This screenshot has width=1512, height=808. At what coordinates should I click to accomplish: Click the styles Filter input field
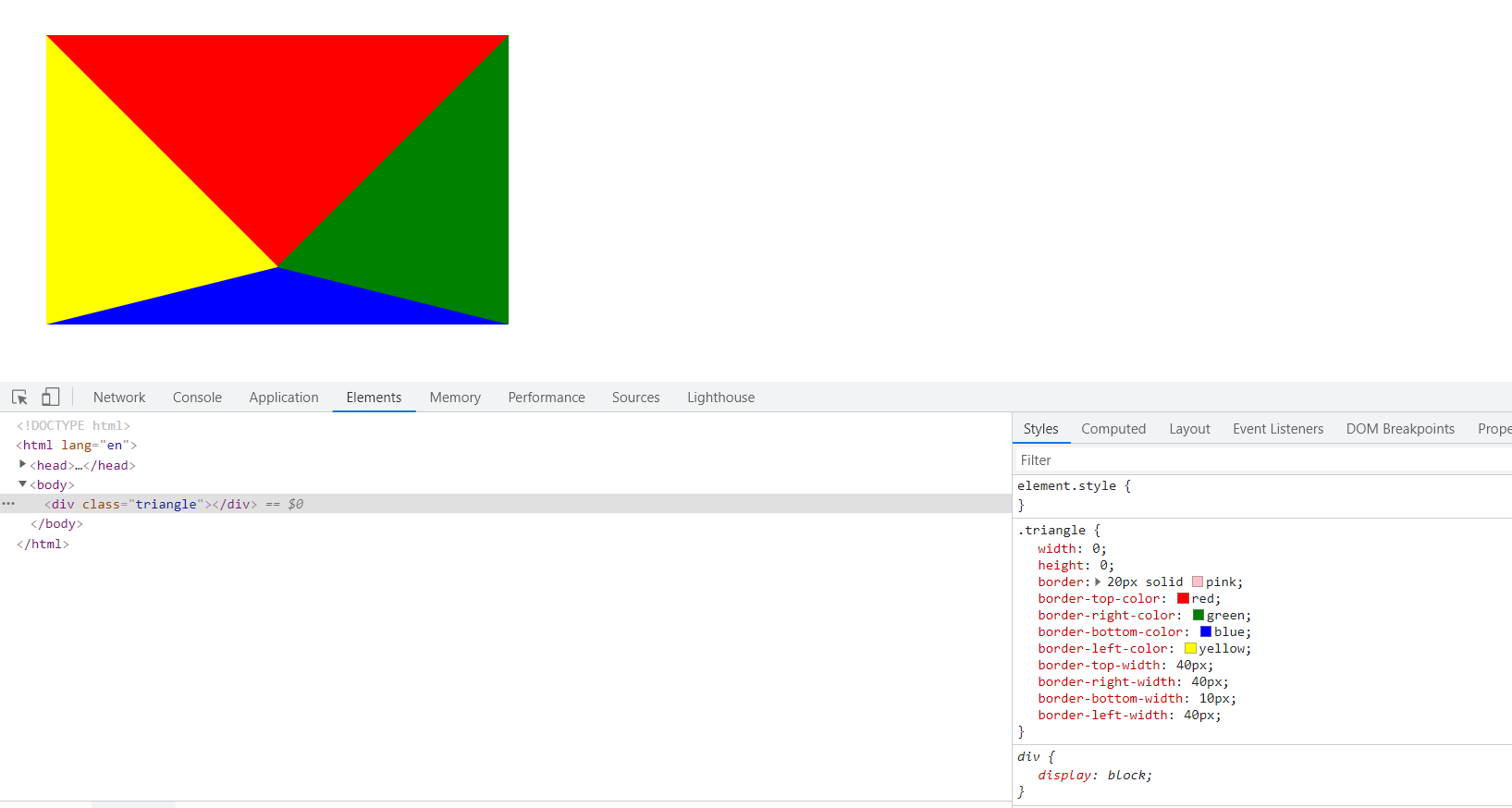click(x=1262, y=460)
